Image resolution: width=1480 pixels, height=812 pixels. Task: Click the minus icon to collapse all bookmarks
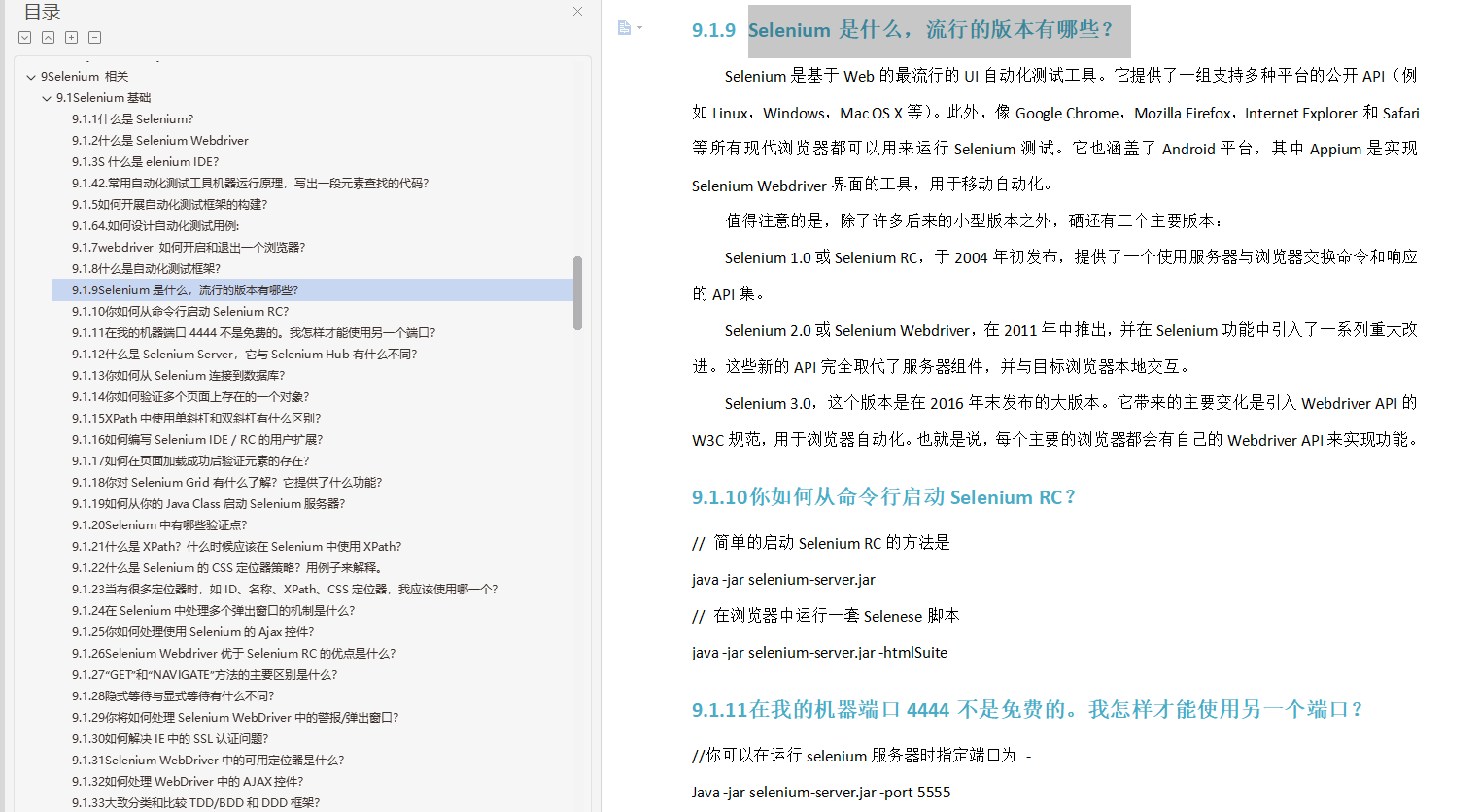[x=93, y=37]
